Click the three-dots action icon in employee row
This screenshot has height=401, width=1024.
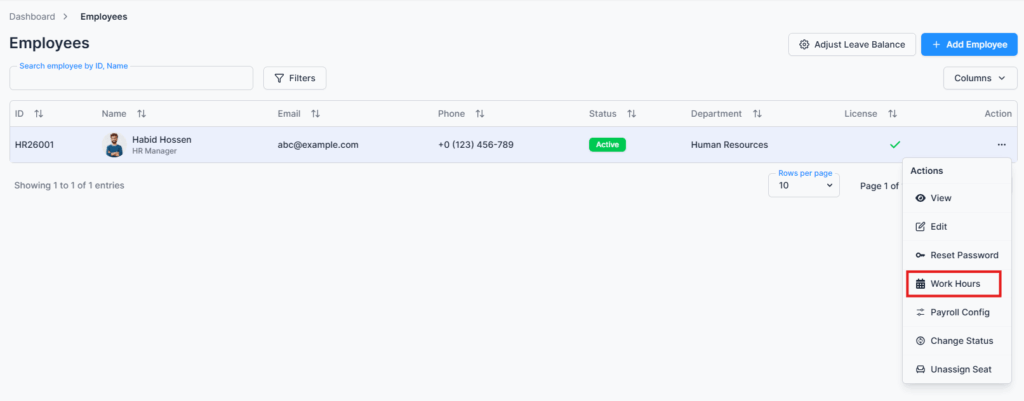click(x=1001, y=145)
